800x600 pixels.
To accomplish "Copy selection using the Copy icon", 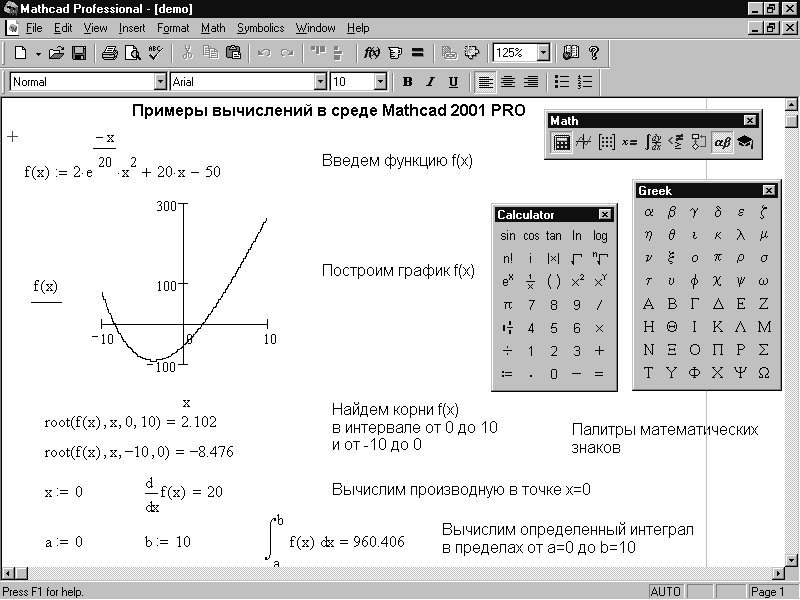I will tap(211, 53).
